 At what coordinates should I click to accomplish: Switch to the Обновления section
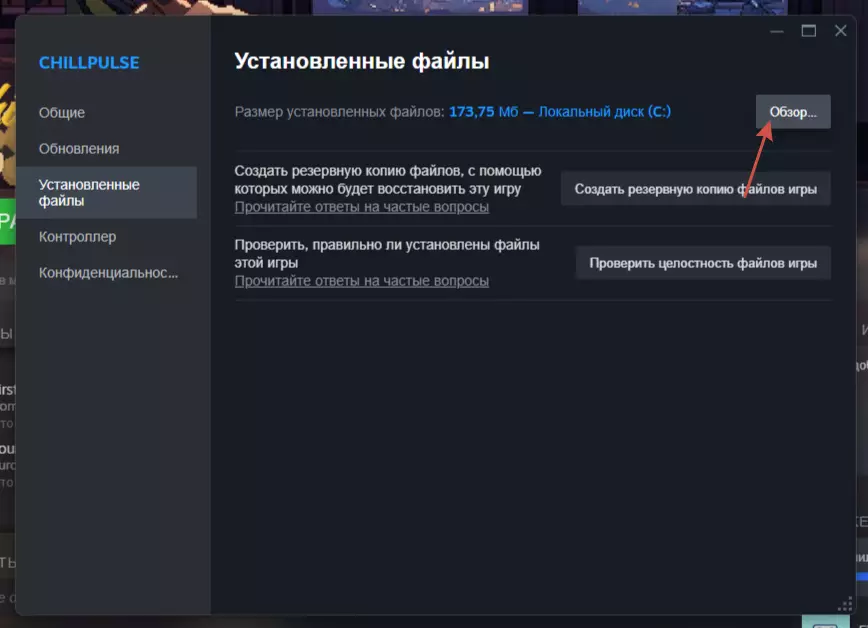click(x=79, y=148)
